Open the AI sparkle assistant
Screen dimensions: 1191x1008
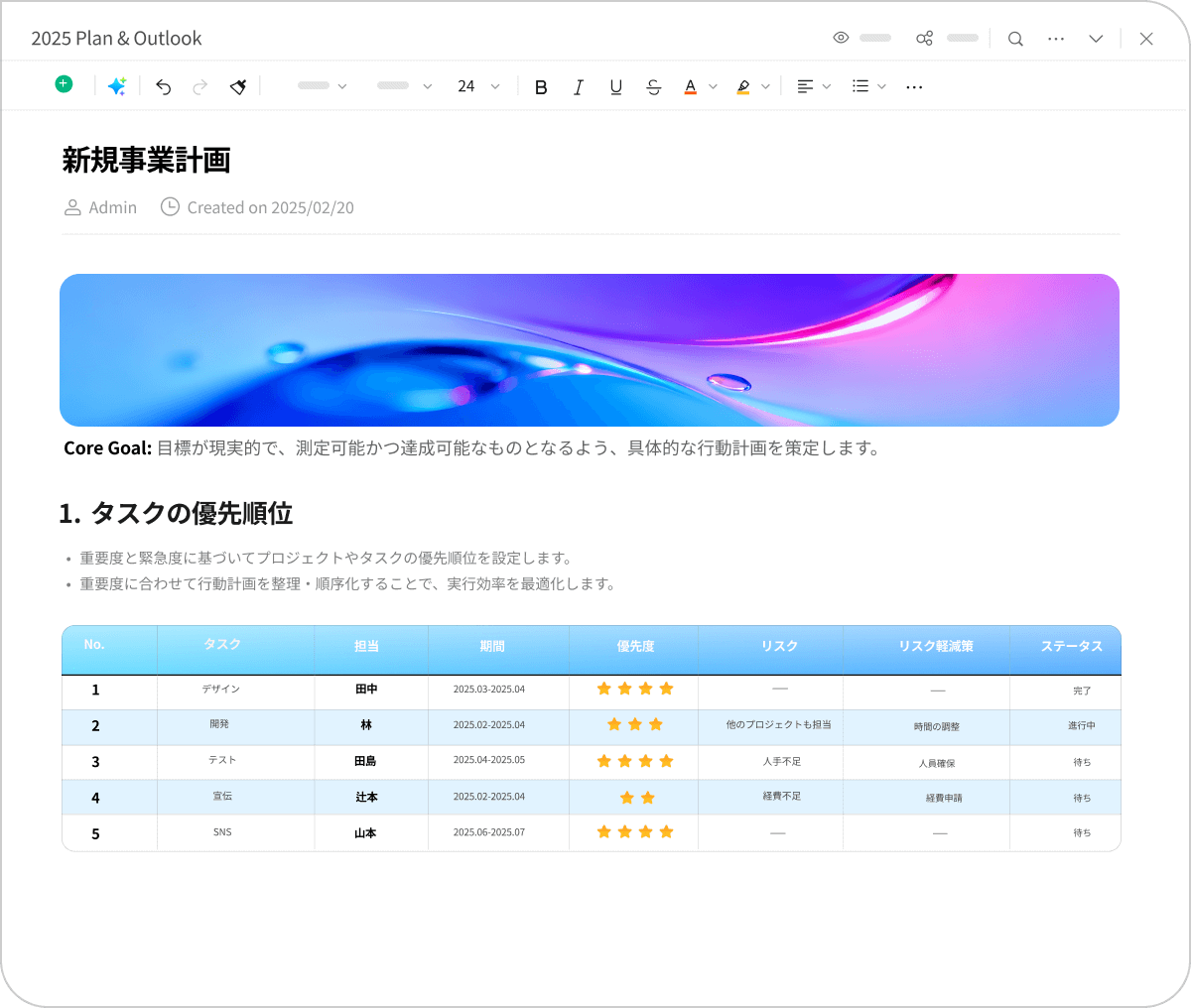[117, 87]
